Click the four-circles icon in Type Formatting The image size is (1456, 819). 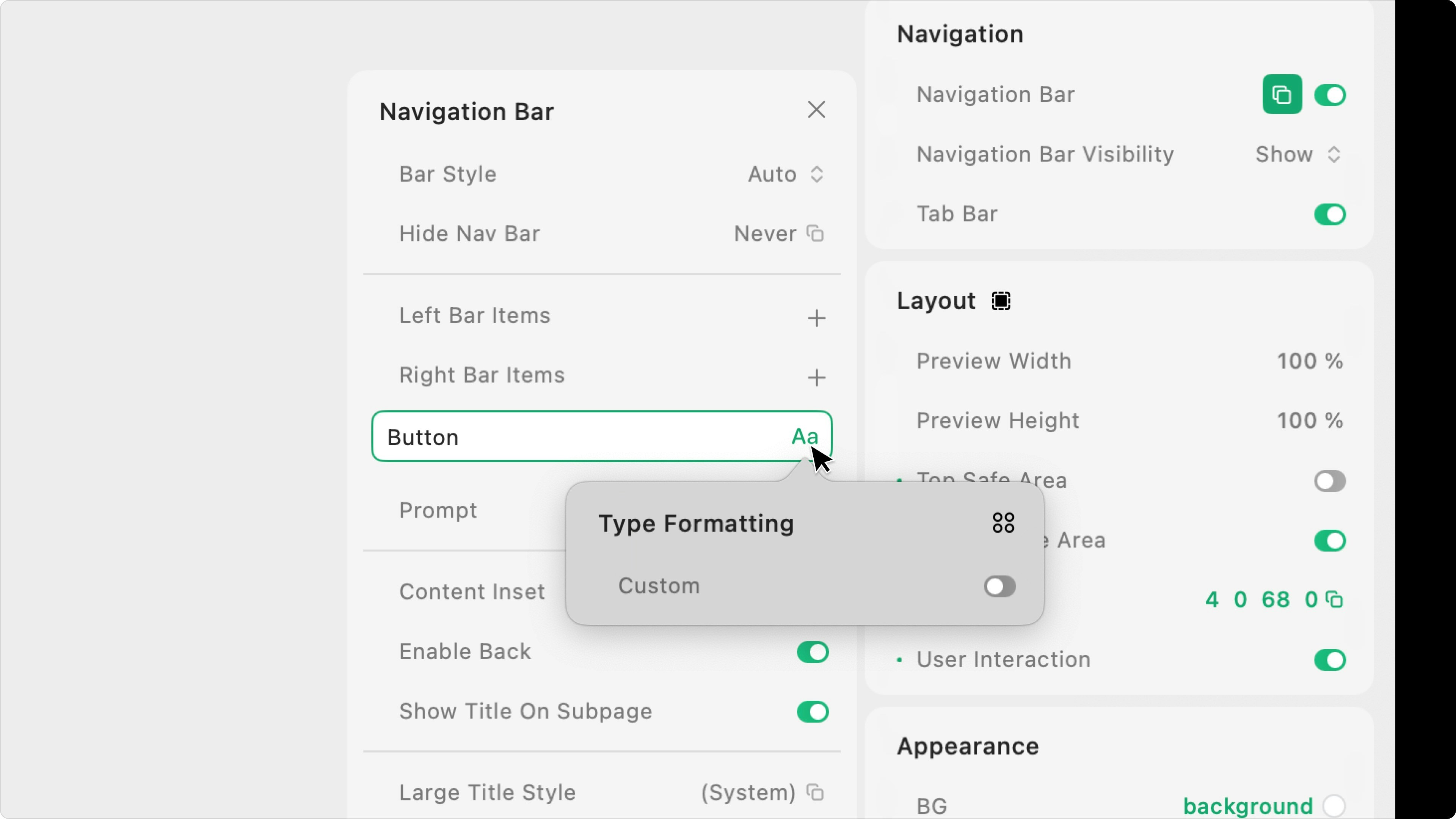1003,523
